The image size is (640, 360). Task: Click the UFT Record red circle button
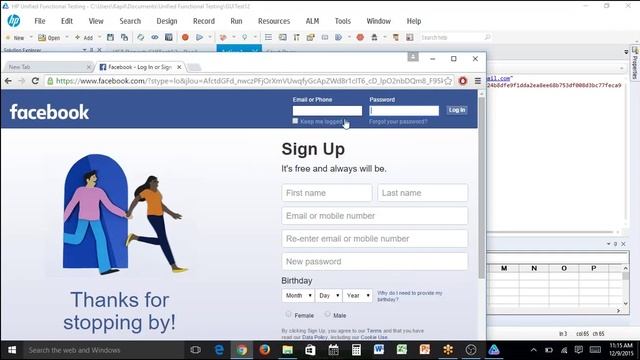(x=185, y=38)
